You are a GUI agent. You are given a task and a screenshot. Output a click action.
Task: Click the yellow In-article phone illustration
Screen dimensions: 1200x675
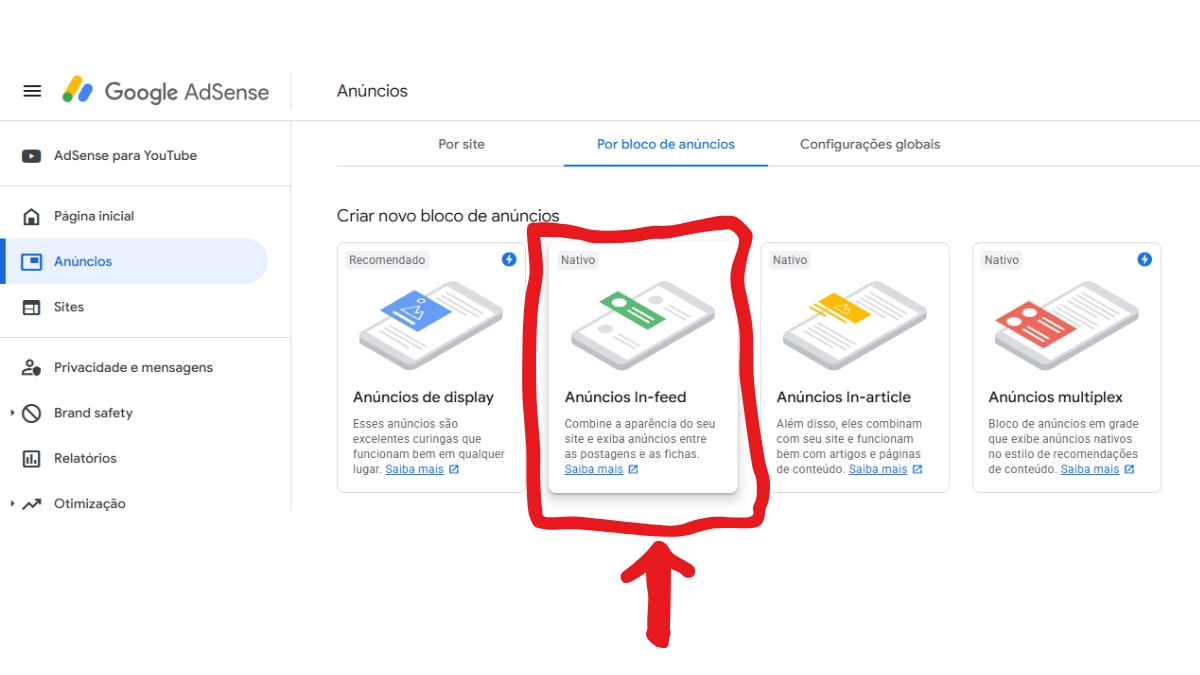point(855,325)
